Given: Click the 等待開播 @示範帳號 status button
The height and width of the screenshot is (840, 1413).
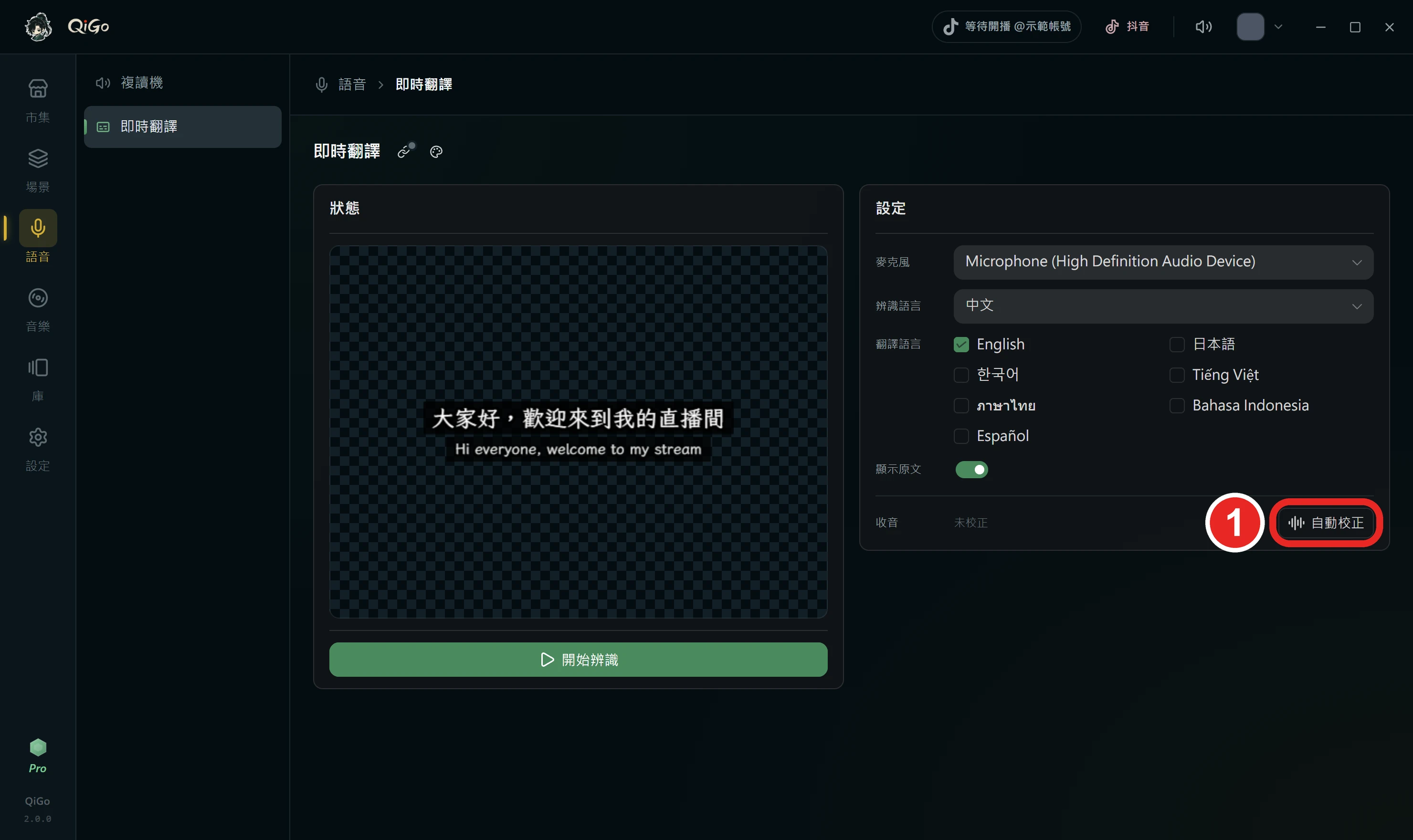Looking at the screenshot, I should (1006, 27).
